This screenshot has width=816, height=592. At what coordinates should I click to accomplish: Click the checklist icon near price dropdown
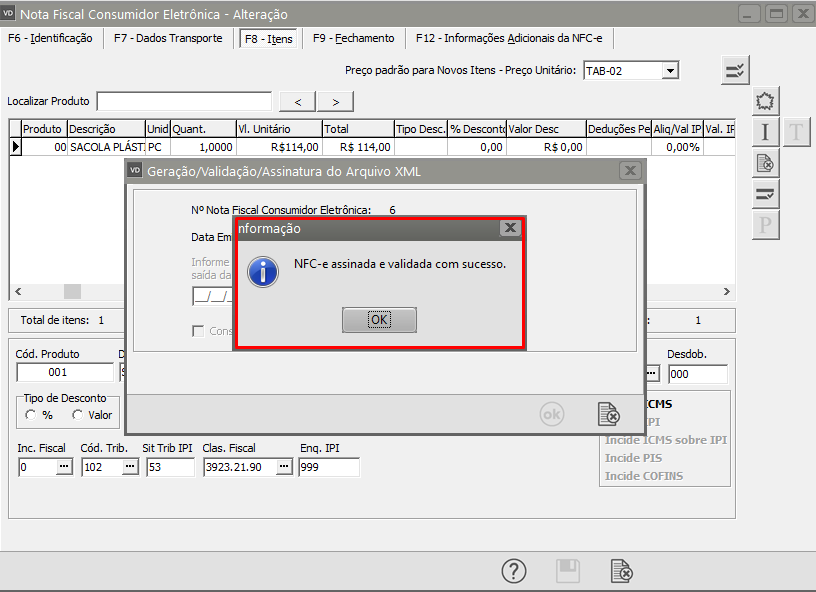pyautogui.click(x=735, y=70)
